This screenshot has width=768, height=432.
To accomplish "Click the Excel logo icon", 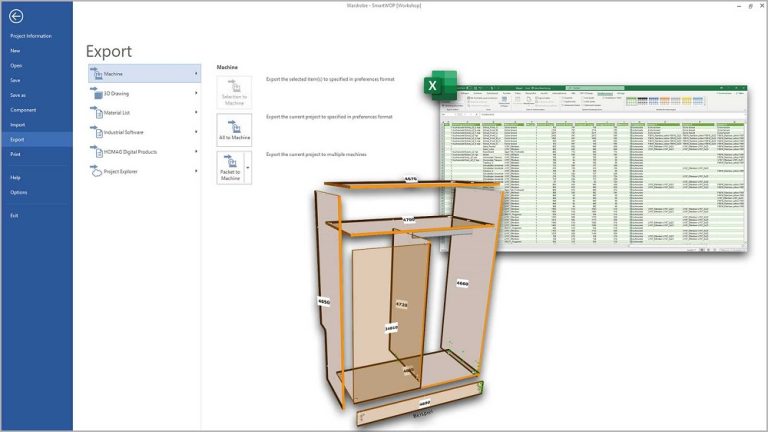I will click(432, 85).
